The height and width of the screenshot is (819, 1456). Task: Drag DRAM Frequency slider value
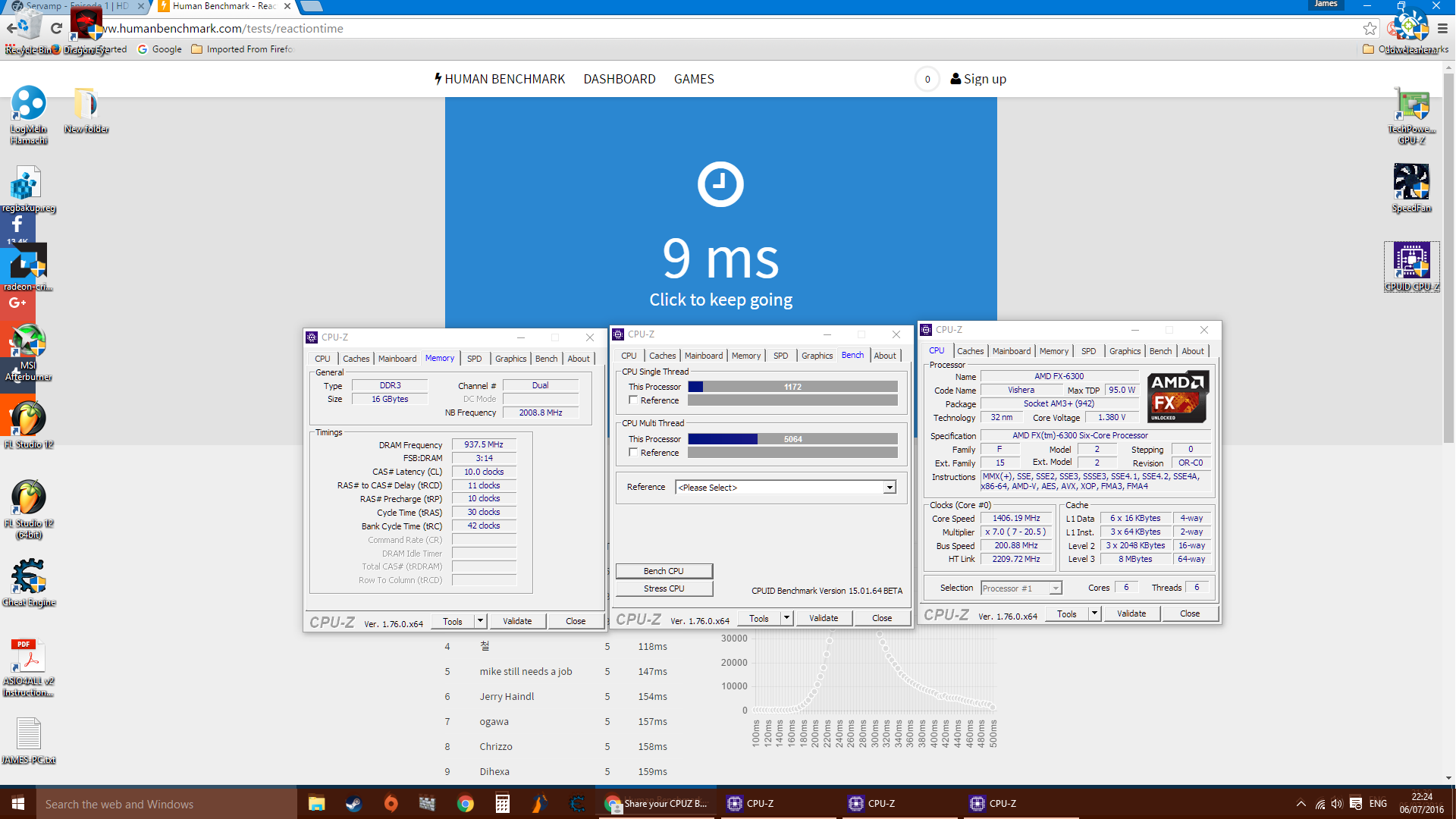tap(483, 444)
